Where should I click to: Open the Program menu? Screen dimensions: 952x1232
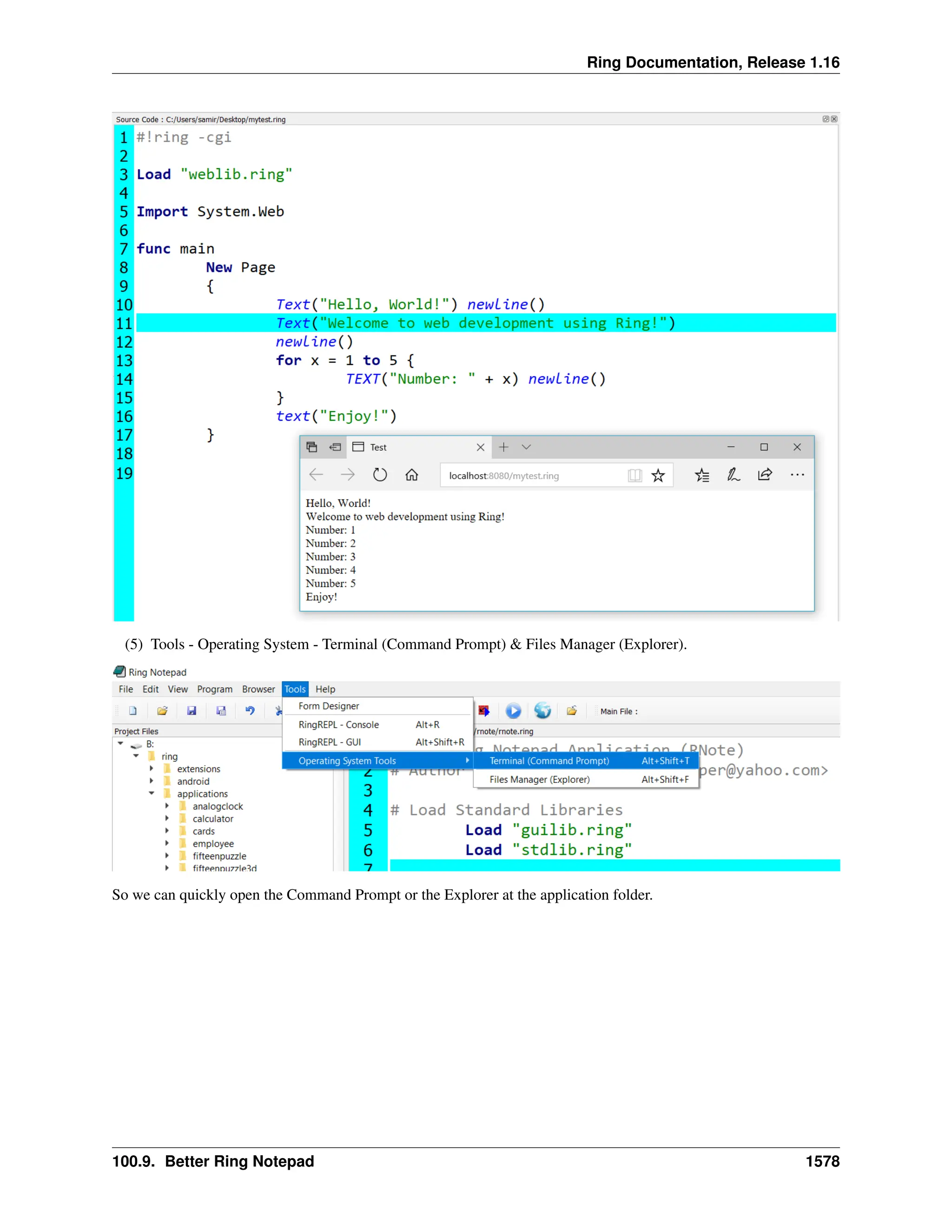point(214,689)
